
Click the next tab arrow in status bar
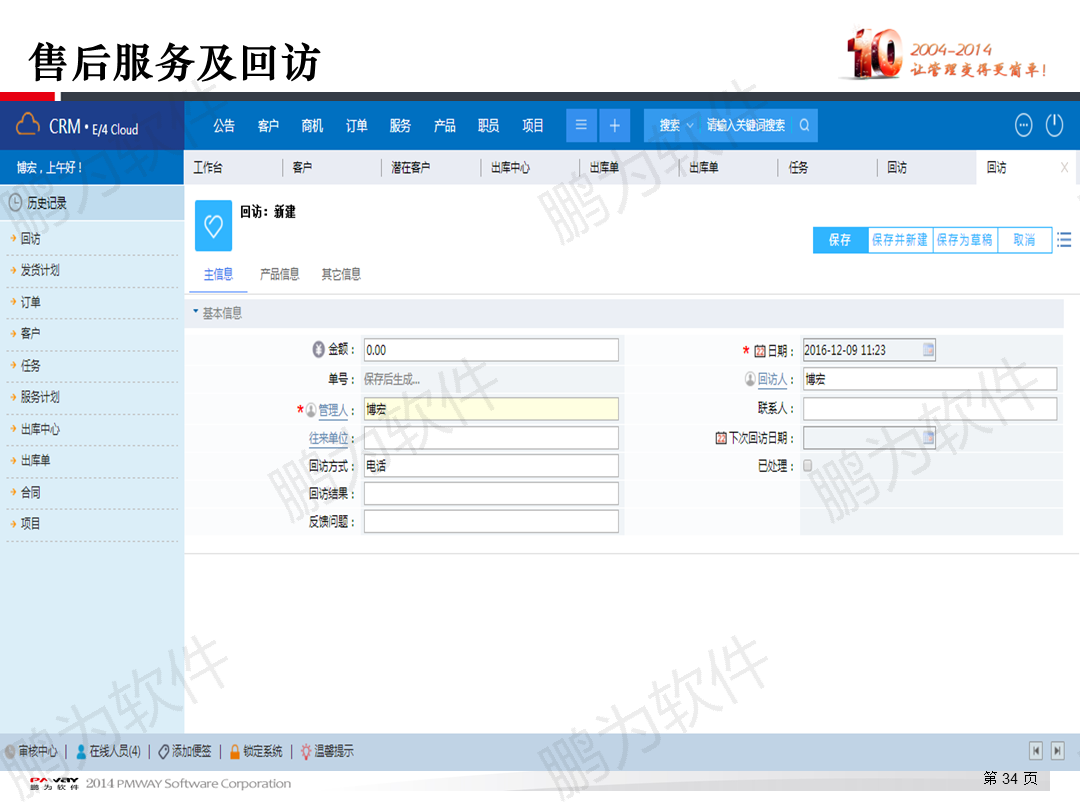coord(1058,751)
